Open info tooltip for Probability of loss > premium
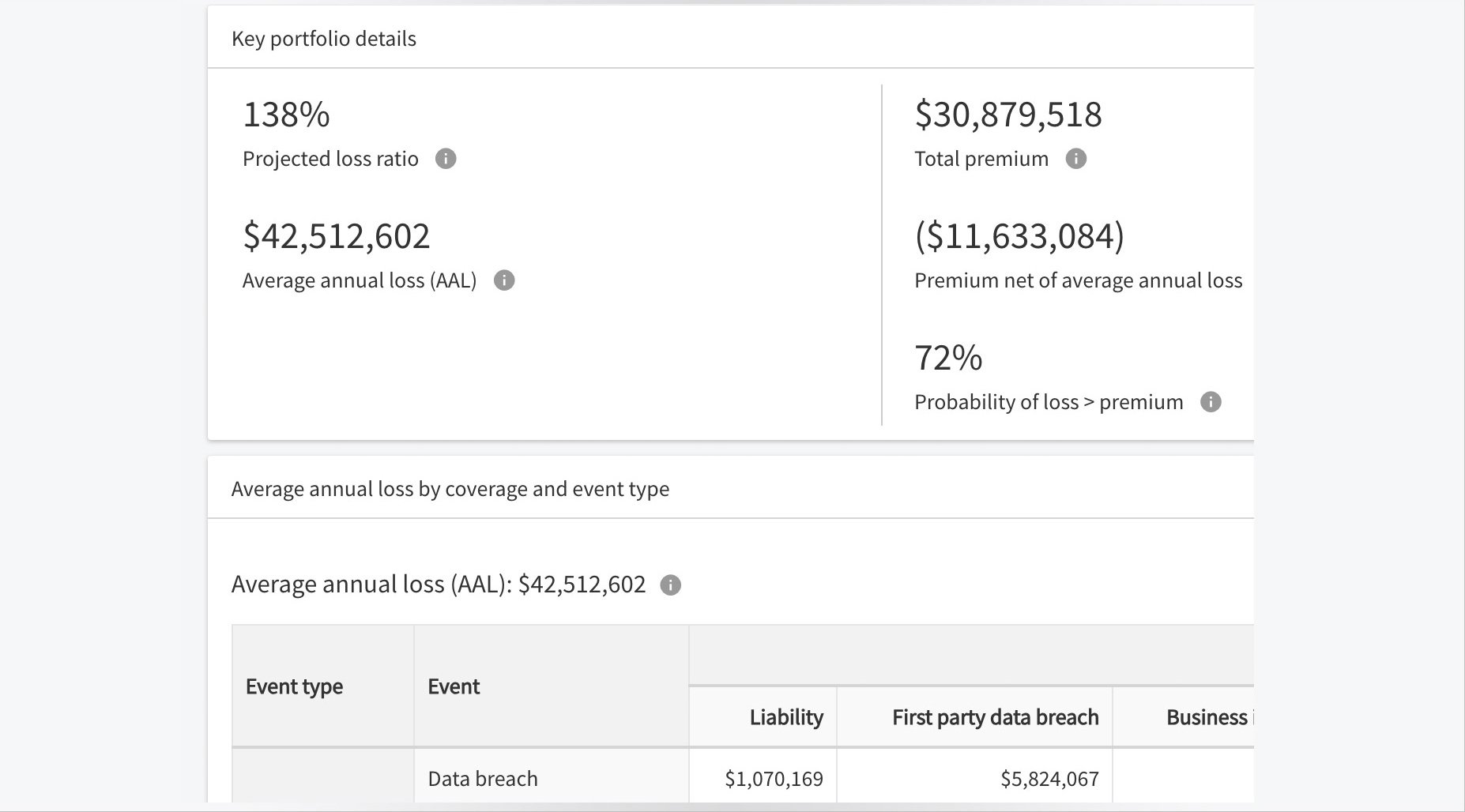The image size is (1465, 812). click(x=1210, y=402)
